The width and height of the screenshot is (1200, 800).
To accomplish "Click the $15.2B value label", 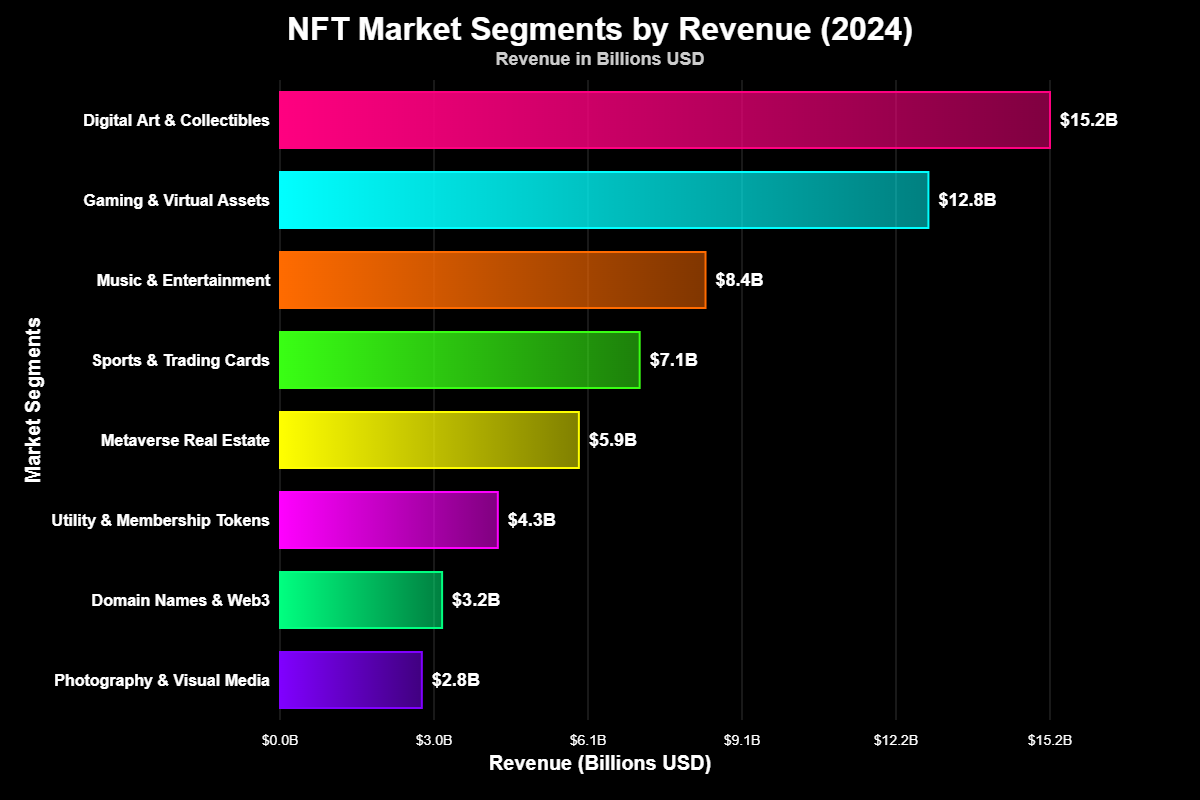I will pos(1088,120).
